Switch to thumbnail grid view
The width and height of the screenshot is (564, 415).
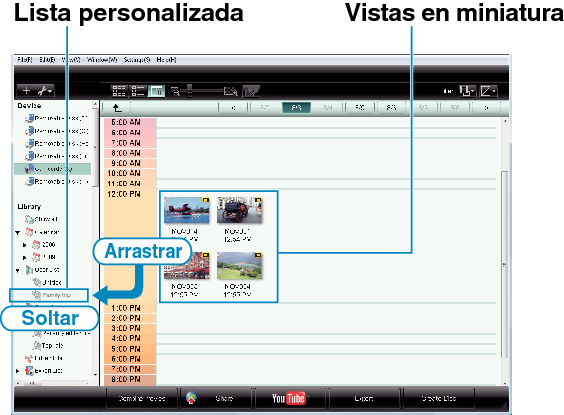119,91
